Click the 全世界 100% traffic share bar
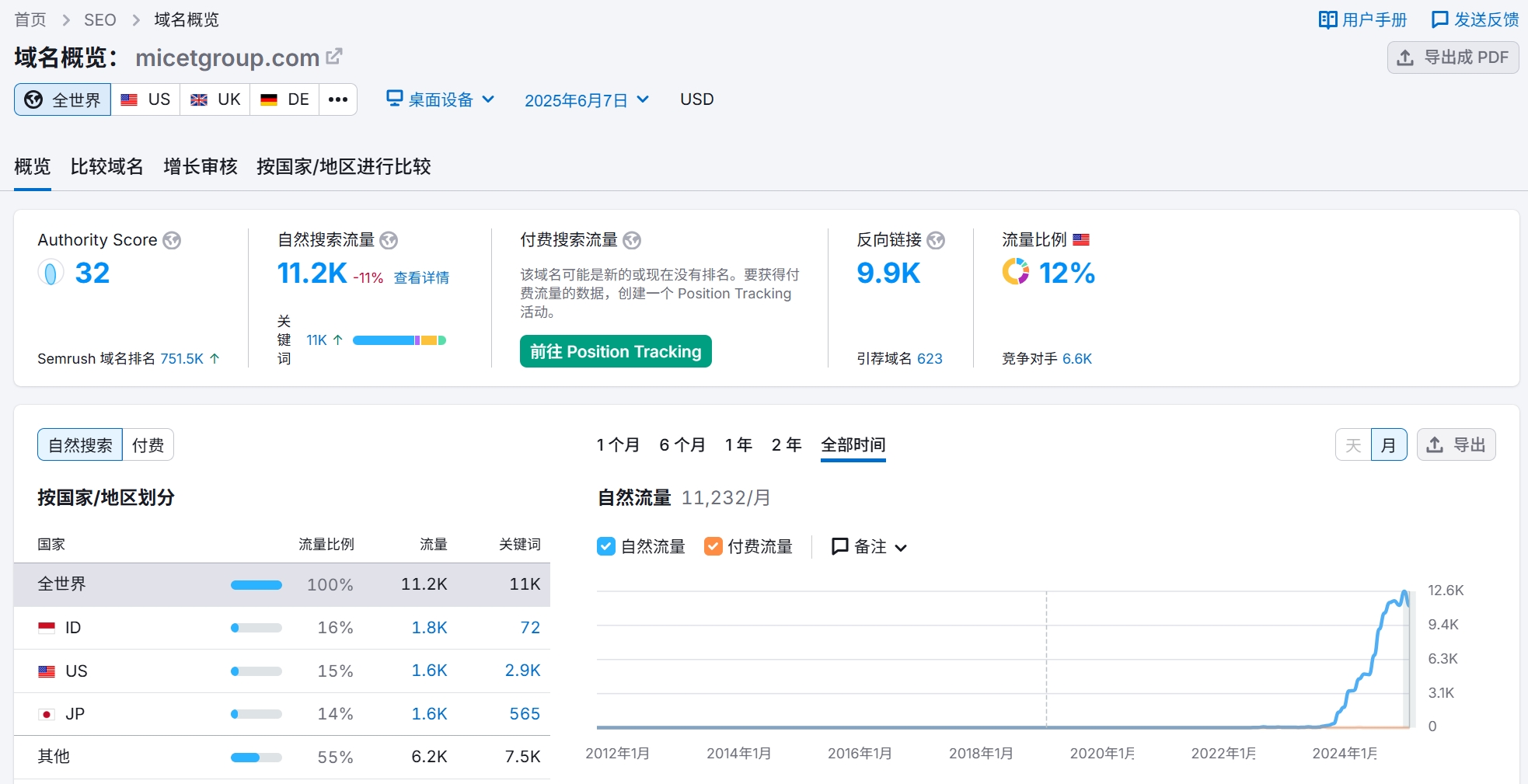 coord(256,585)
